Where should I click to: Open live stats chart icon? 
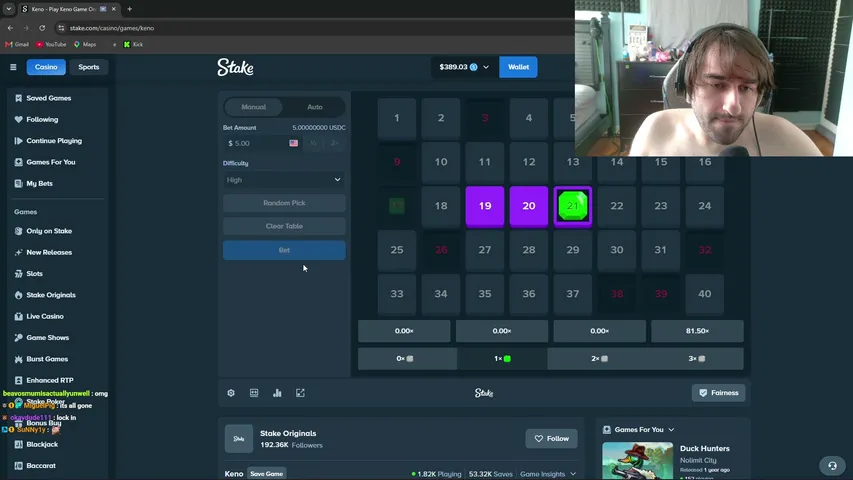pyautogui.click(x=277, y=393)
